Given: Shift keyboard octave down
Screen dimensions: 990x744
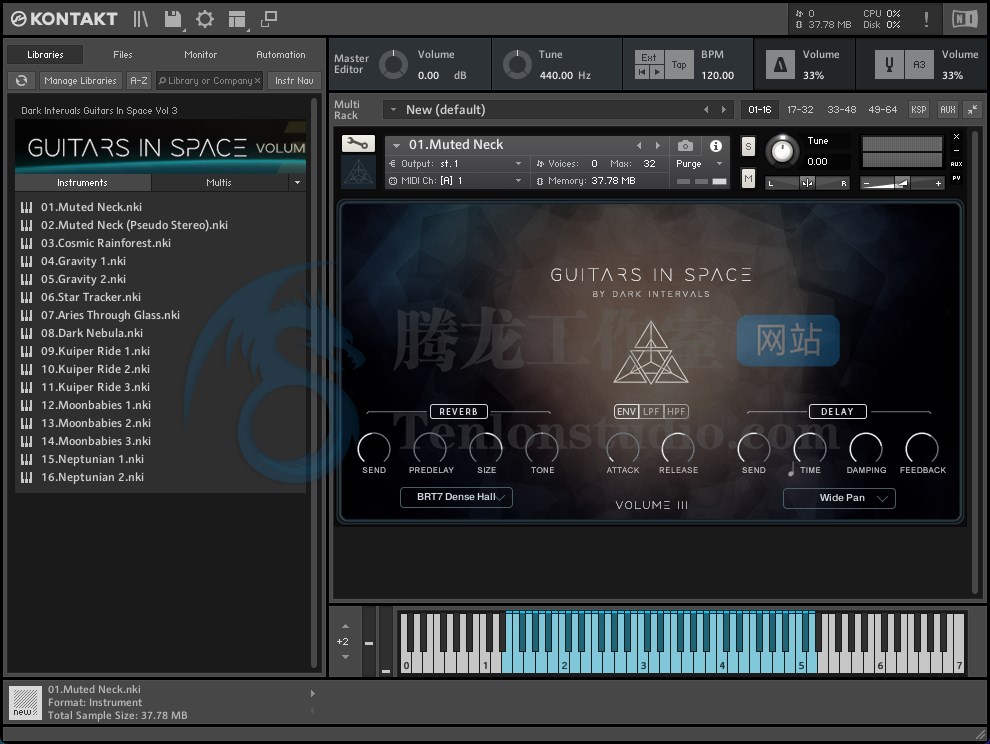Looking at the screenshot, I should 345,657.
